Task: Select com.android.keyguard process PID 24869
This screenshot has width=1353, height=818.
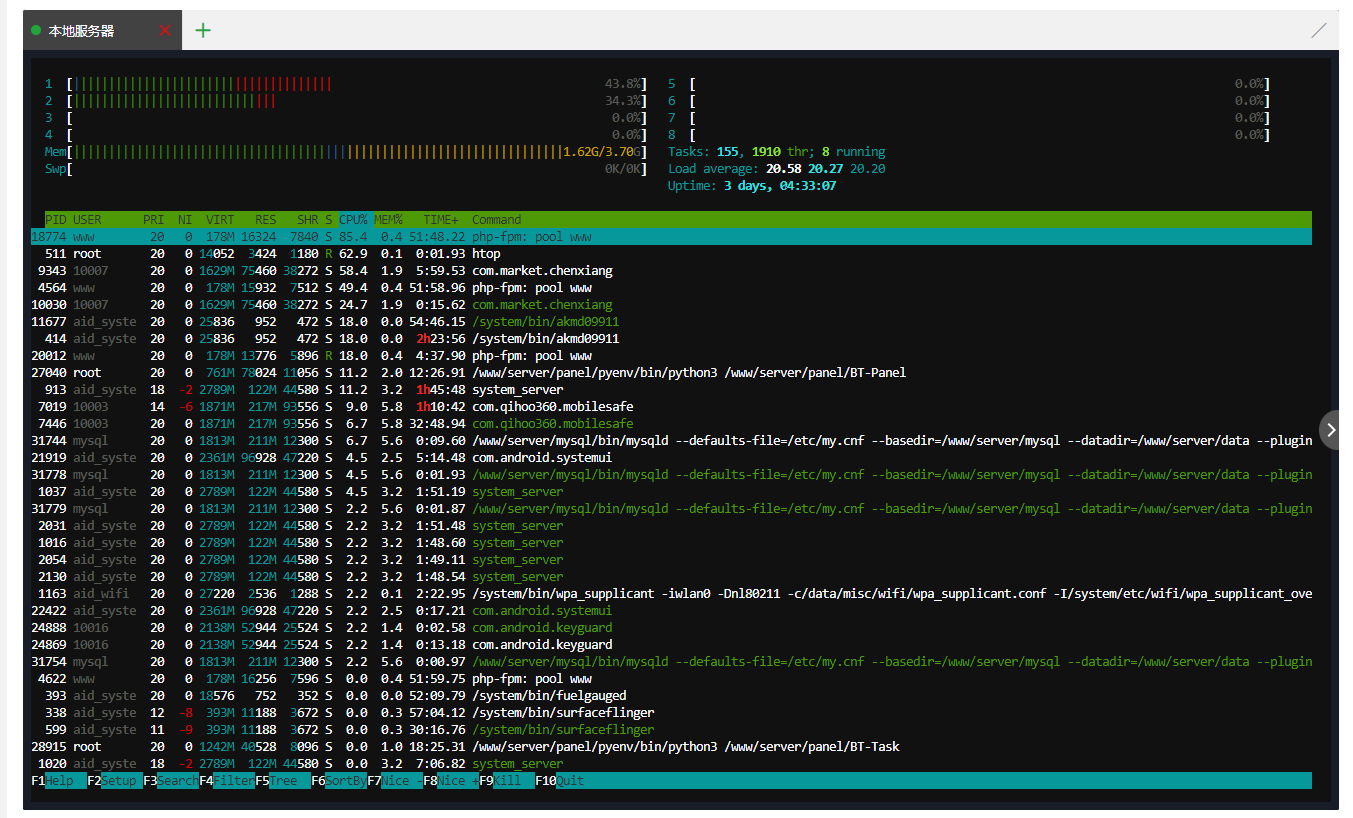Action: pyautogui.click(x=671, y=645)
